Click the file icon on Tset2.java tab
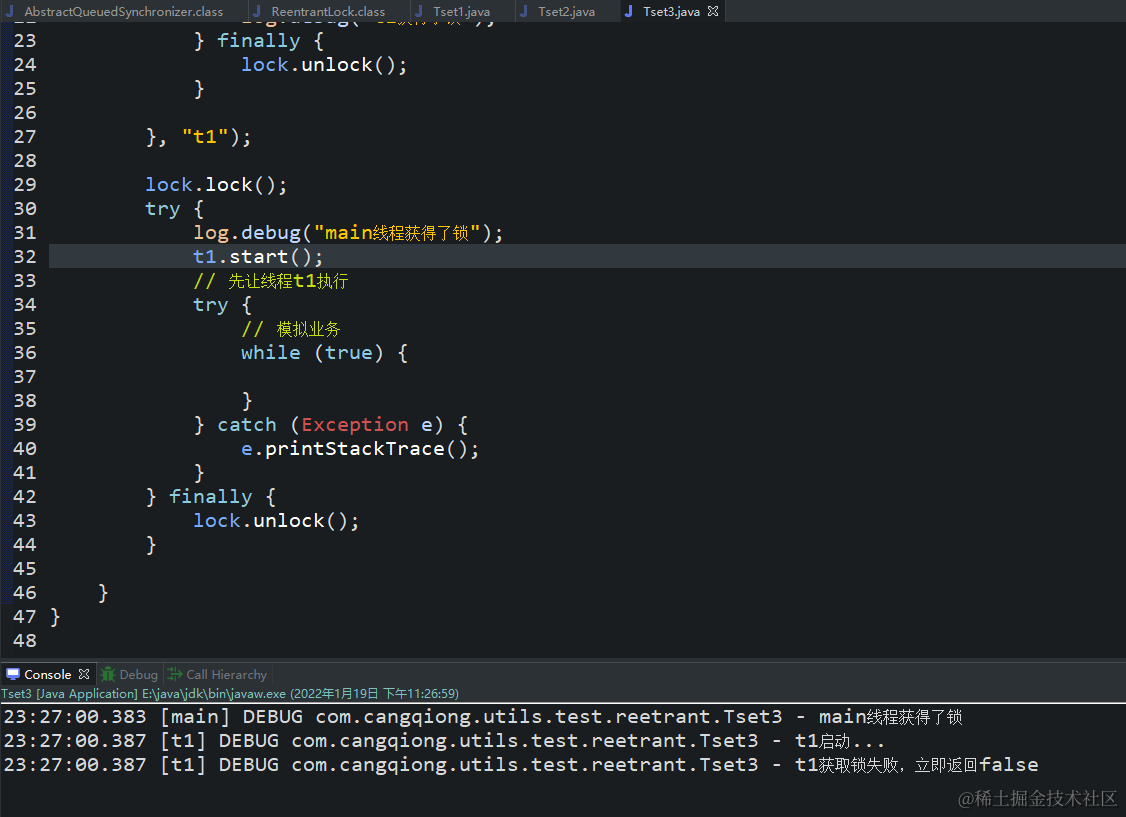 (524, 11)
